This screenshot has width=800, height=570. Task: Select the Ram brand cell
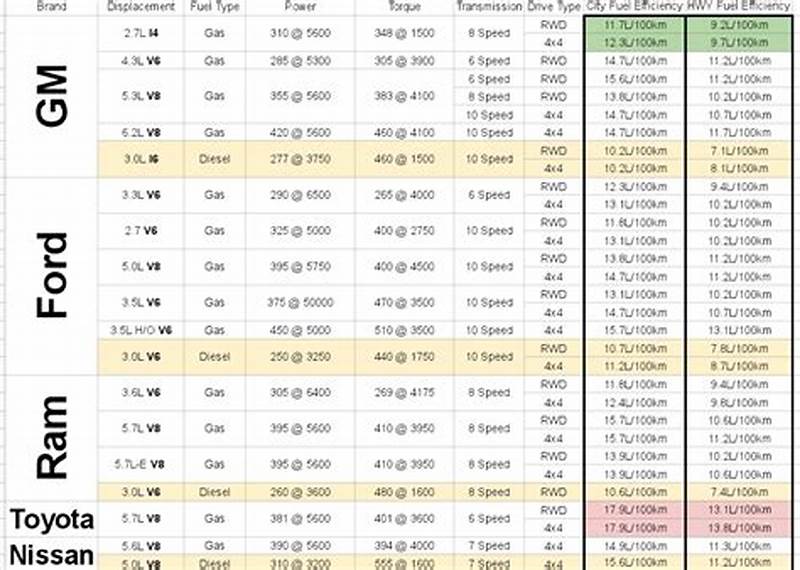(x=51, y=438)
